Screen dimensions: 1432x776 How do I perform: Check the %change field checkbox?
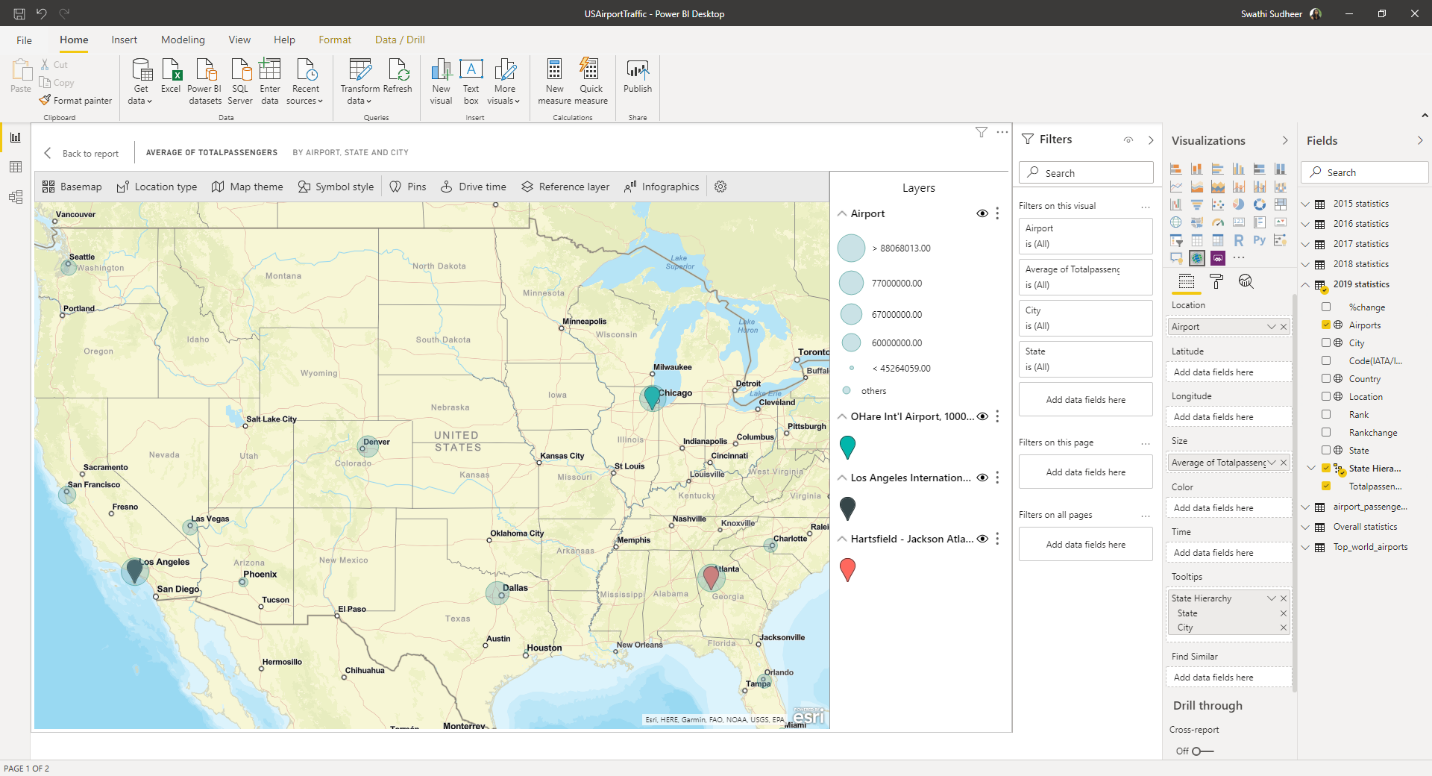click(x=1326, y=307)
